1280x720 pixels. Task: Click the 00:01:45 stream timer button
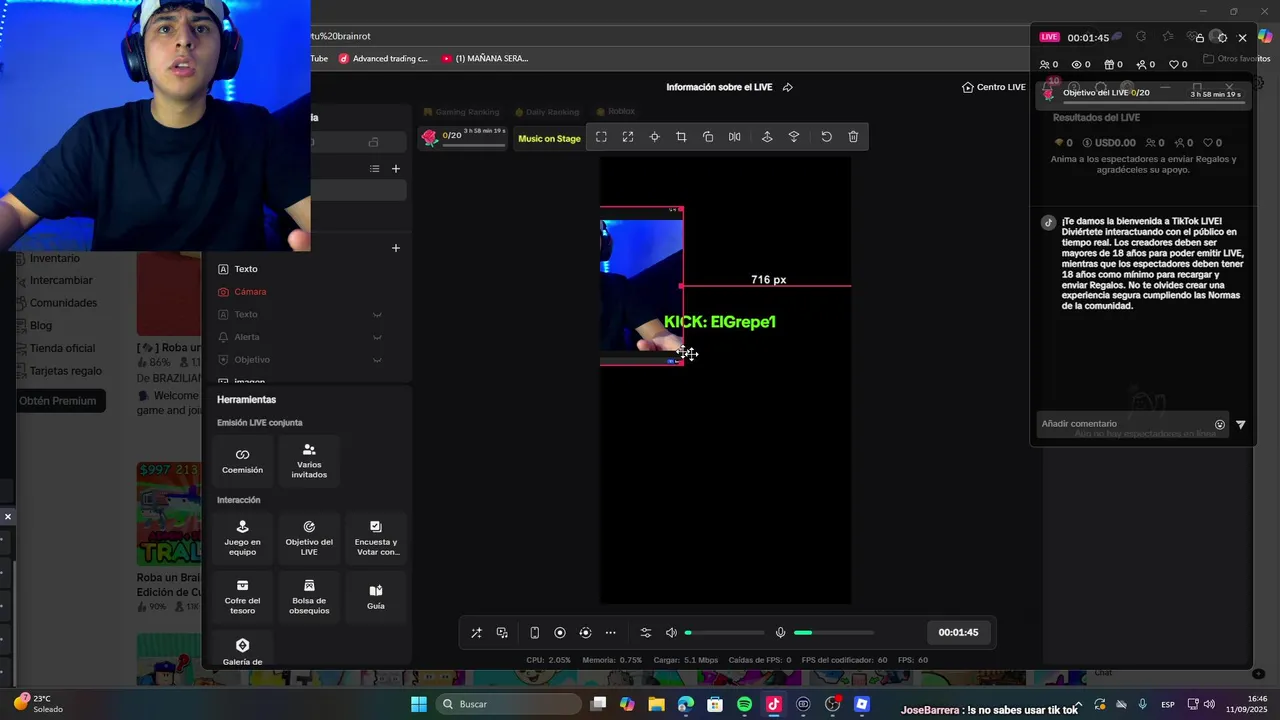(958, 632)
